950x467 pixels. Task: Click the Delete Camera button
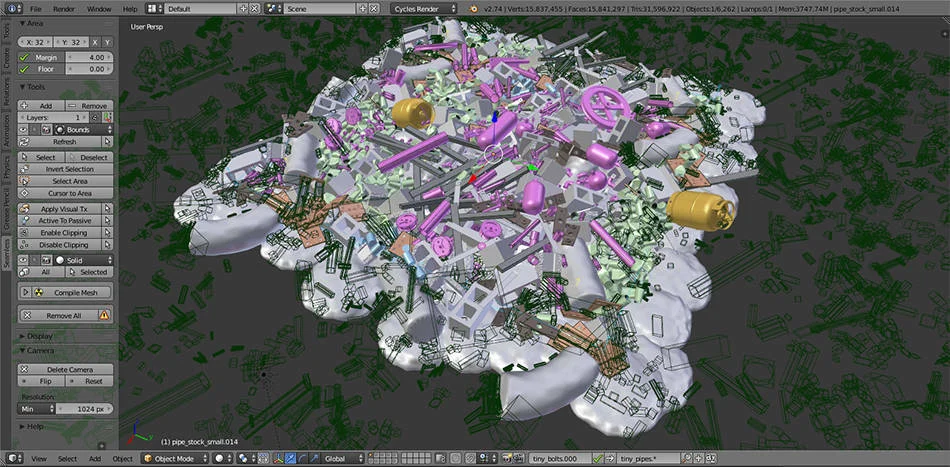66,369
